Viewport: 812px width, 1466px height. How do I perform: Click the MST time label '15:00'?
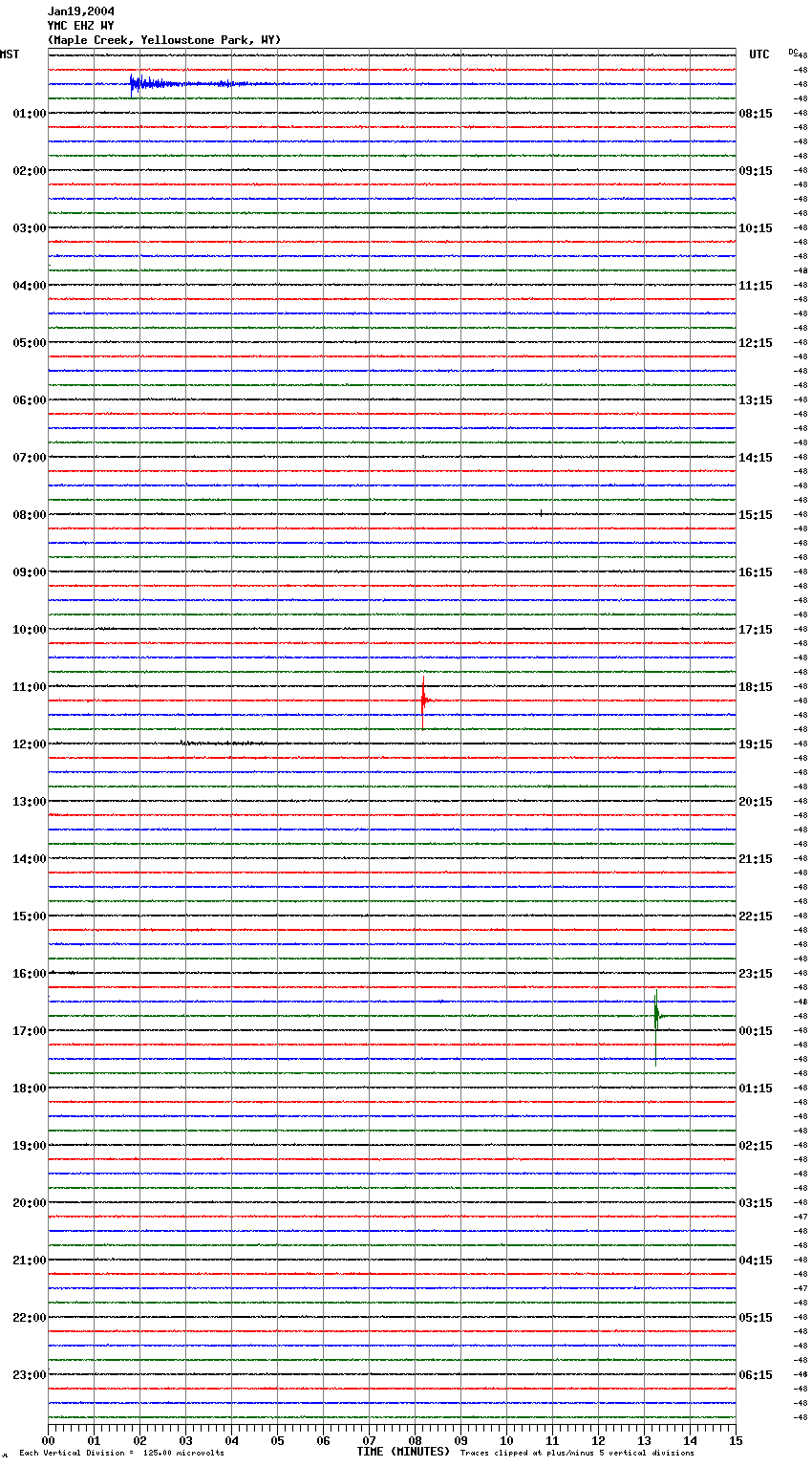click(29, 916)
